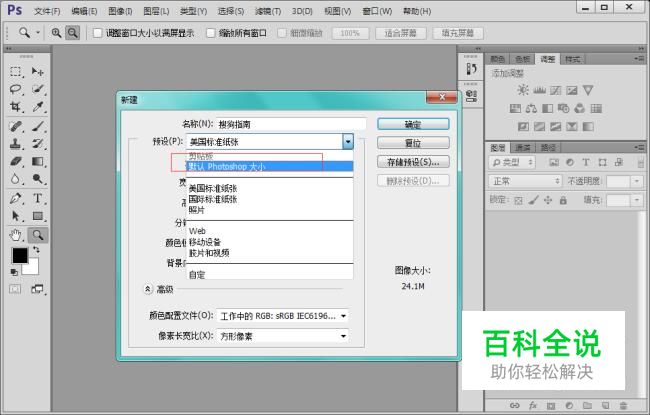Open the Properties panel icon
The width and height of the screenshot is (650, 415).
tap(471, 96)
